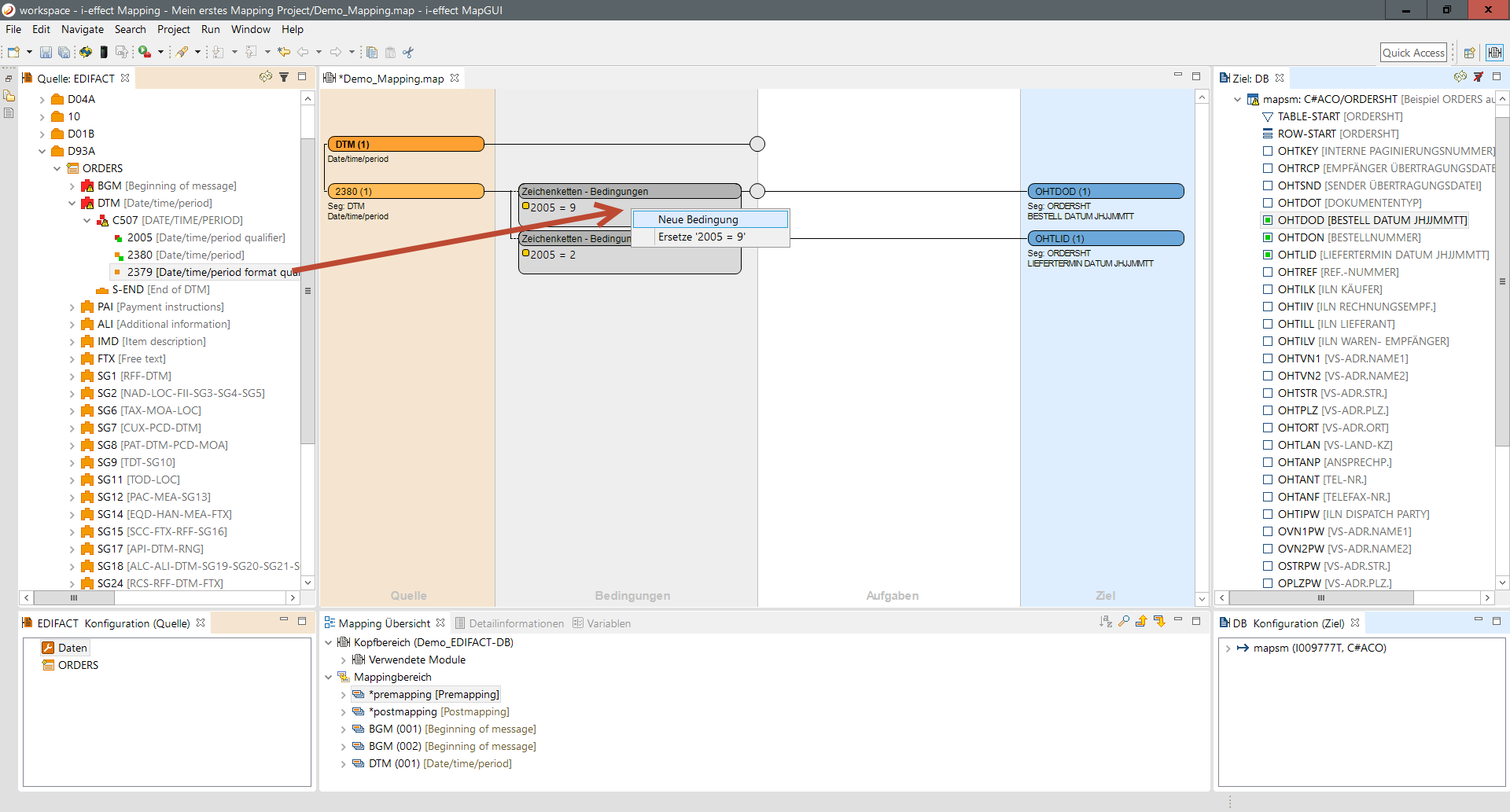Toggle the OHTKEY checkbox
Screen dimensions: 1510x812
pyautogui.click(x=1268, y=151)
